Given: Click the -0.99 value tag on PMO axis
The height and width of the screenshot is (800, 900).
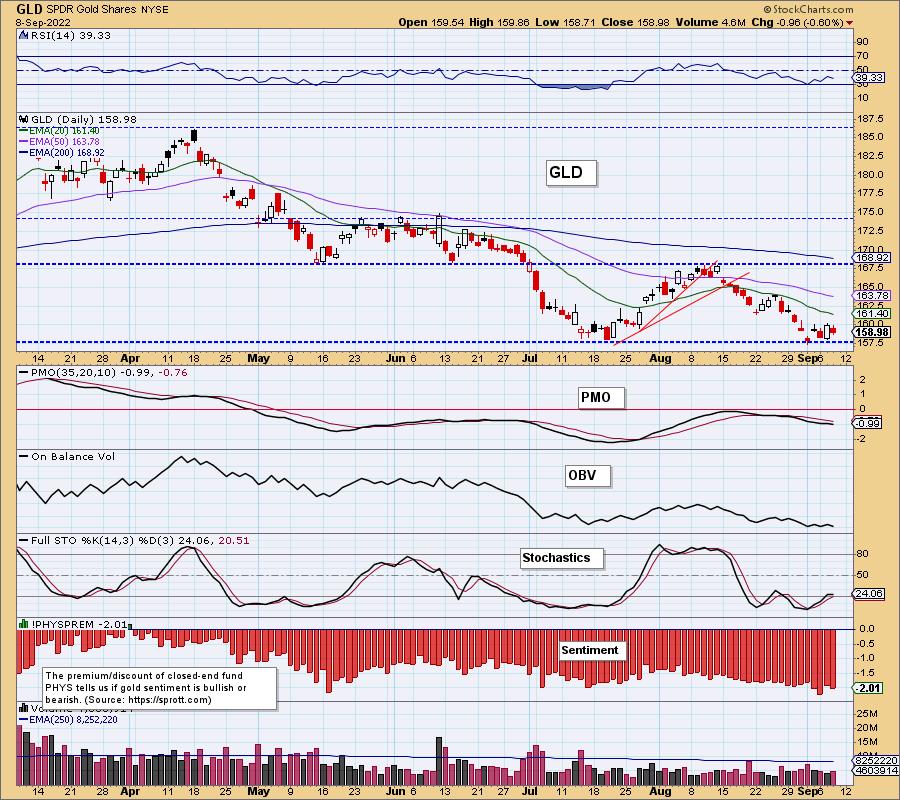Looking at the screenshot, I should [867, 424].
